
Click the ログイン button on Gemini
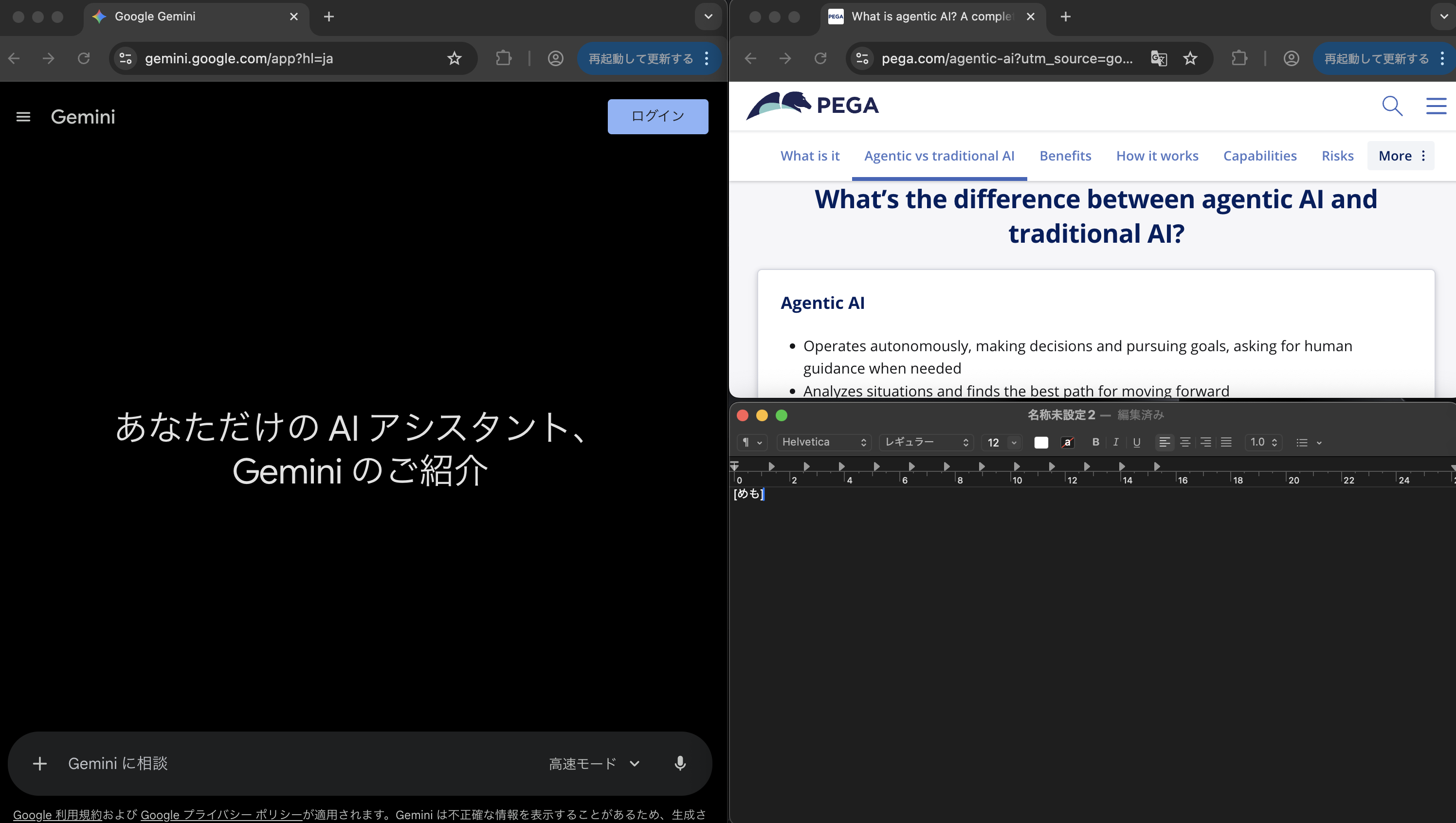[657, 116]
